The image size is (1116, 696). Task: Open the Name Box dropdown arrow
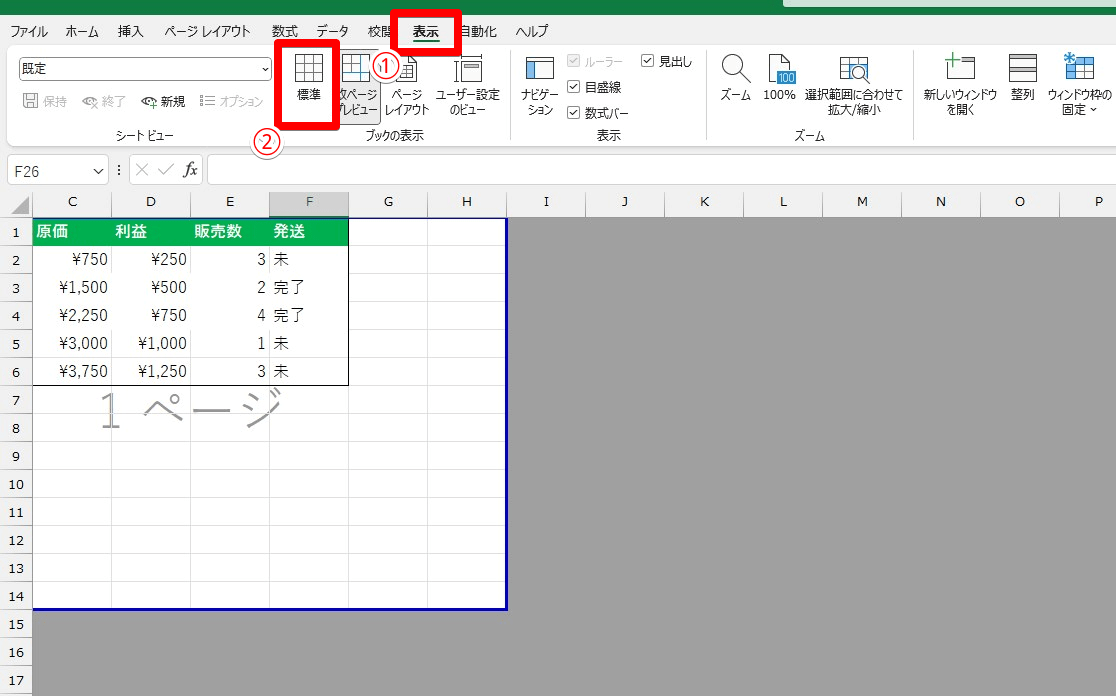click(98, 171)
